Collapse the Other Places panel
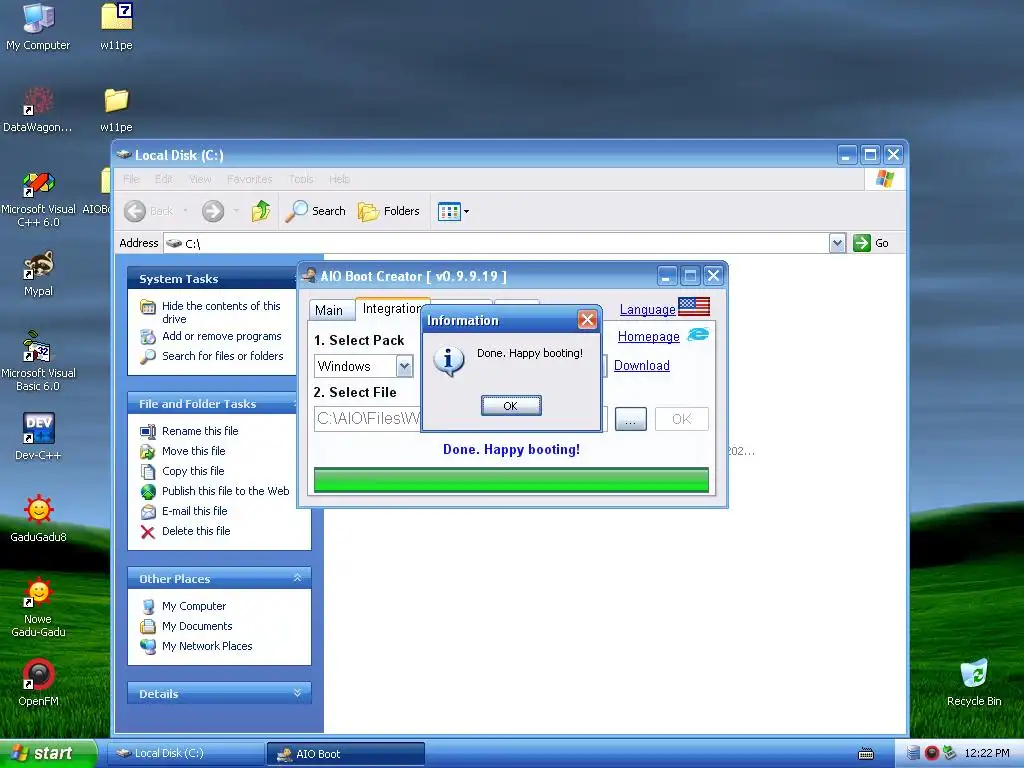The image size is (1024, 768). point(297,578)
